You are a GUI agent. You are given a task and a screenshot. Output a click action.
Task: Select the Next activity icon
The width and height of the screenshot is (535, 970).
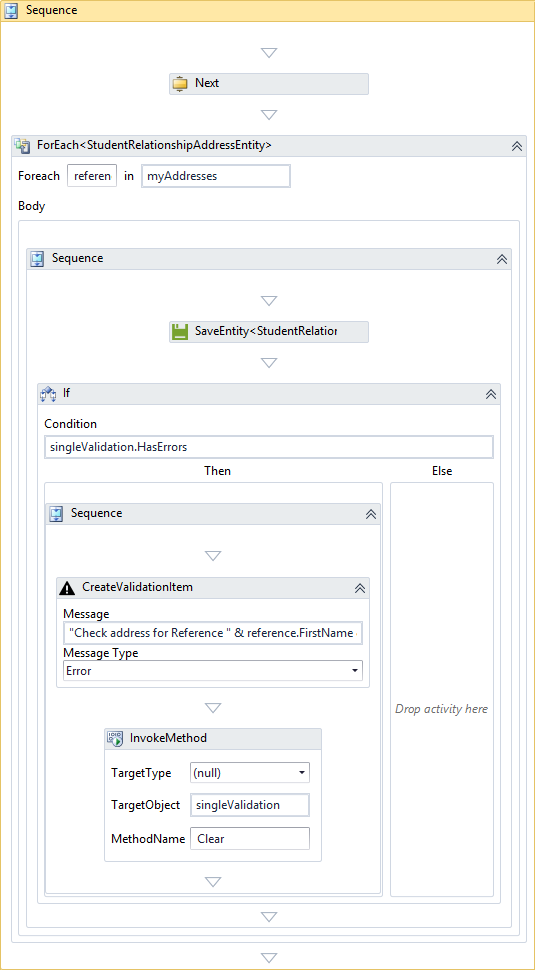[x=180, y=84]
